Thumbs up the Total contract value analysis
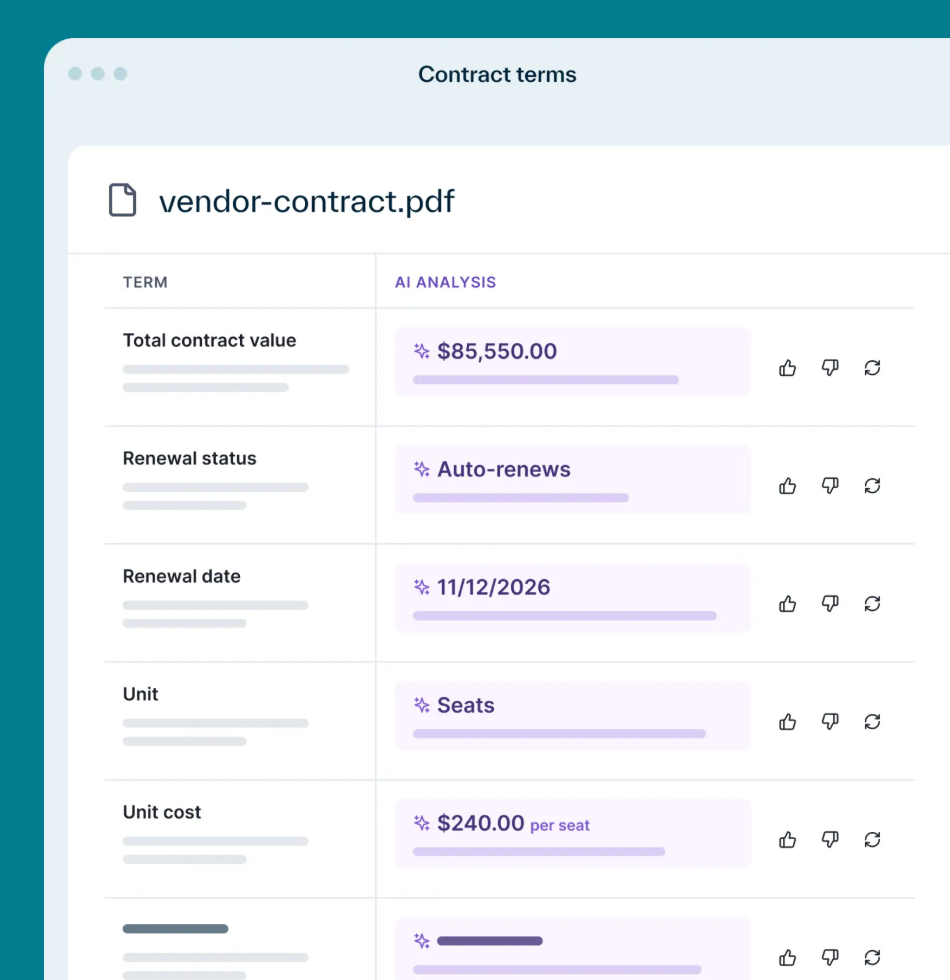Viewport: 950px width, 980px height. [x=788, y=368]
